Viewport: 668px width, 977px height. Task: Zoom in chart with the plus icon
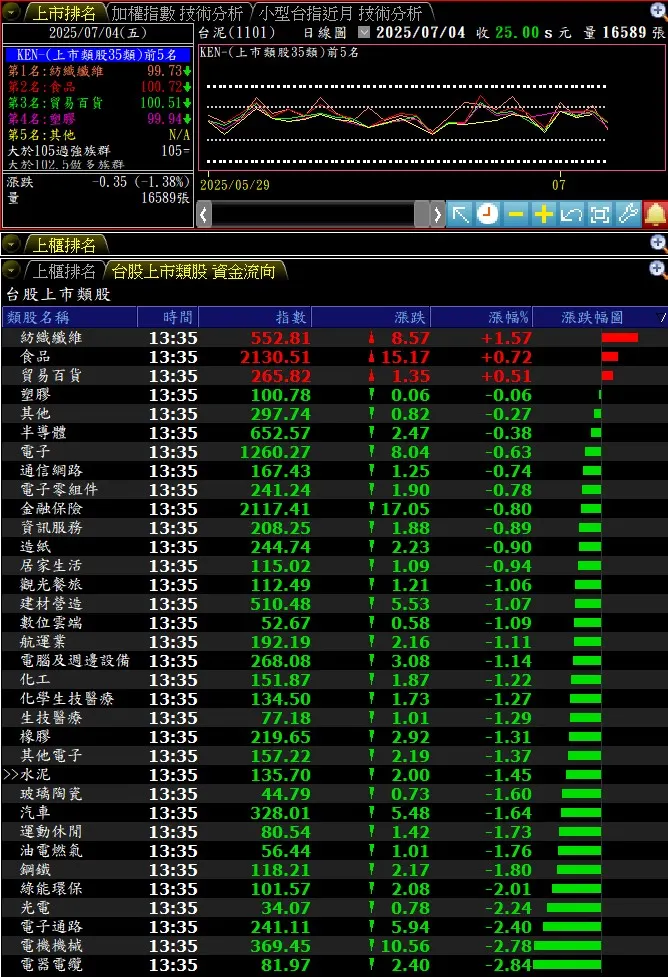click(x=543, y=214)
